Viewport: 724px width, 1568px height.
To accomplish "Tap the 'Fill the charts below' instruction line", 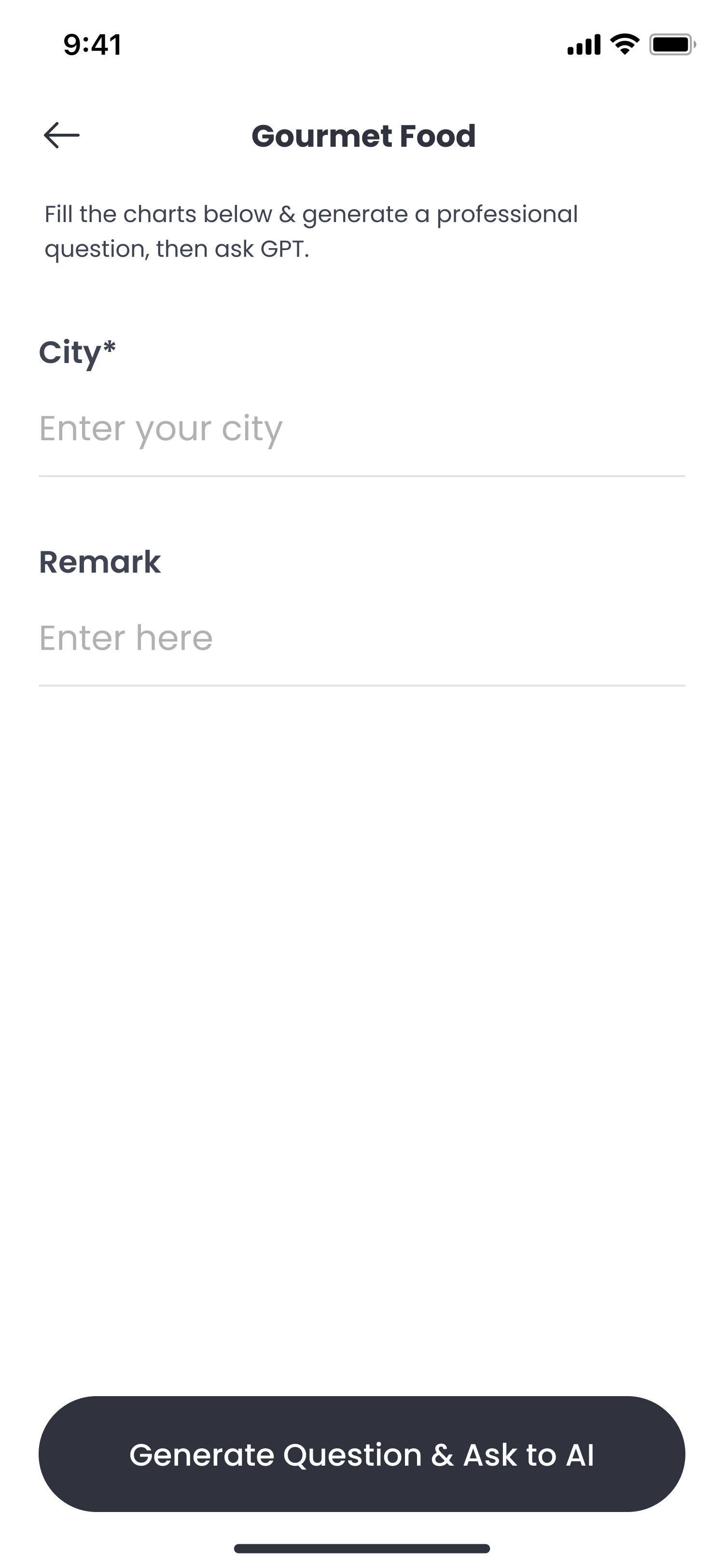I will pyautogui.click(x=310, y=214).
